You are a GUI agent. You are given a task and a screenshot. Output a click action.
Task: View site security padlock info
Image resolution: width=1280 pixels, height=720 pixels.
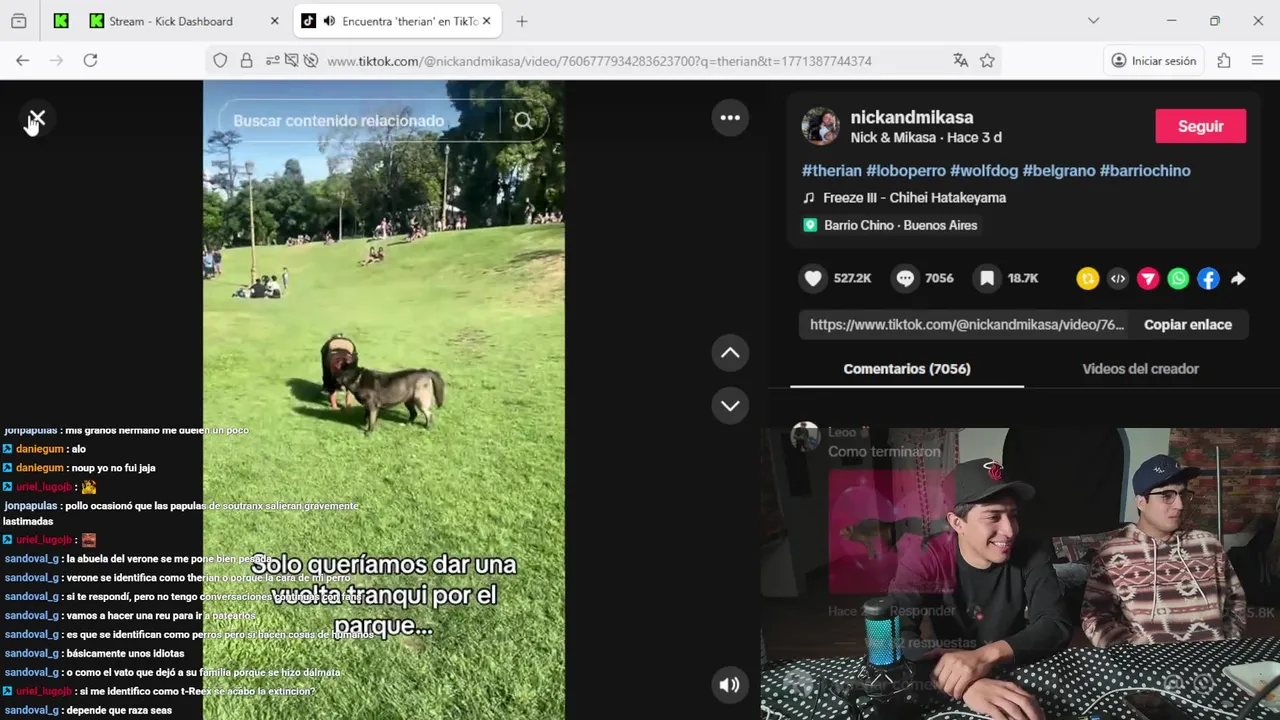click(246, 61)
